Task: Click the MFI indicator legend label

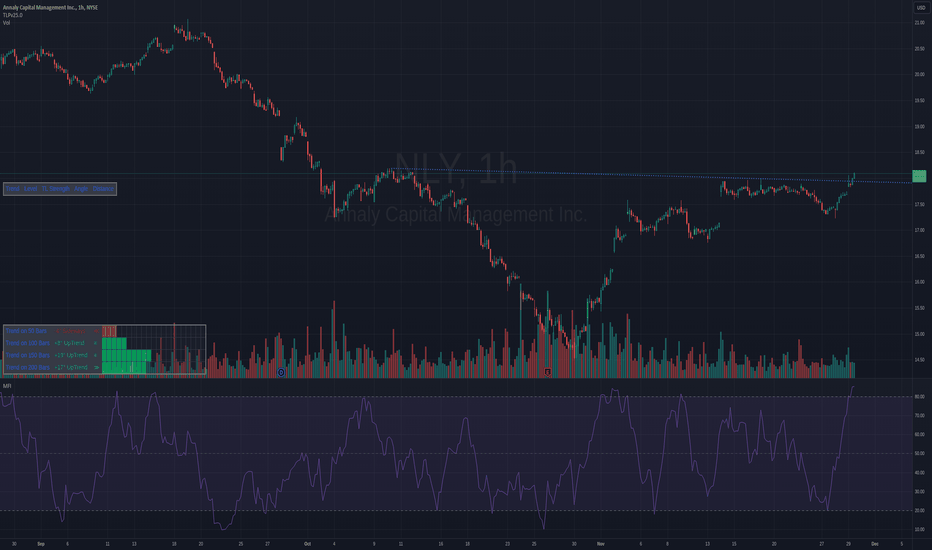Action: point(7,386)
